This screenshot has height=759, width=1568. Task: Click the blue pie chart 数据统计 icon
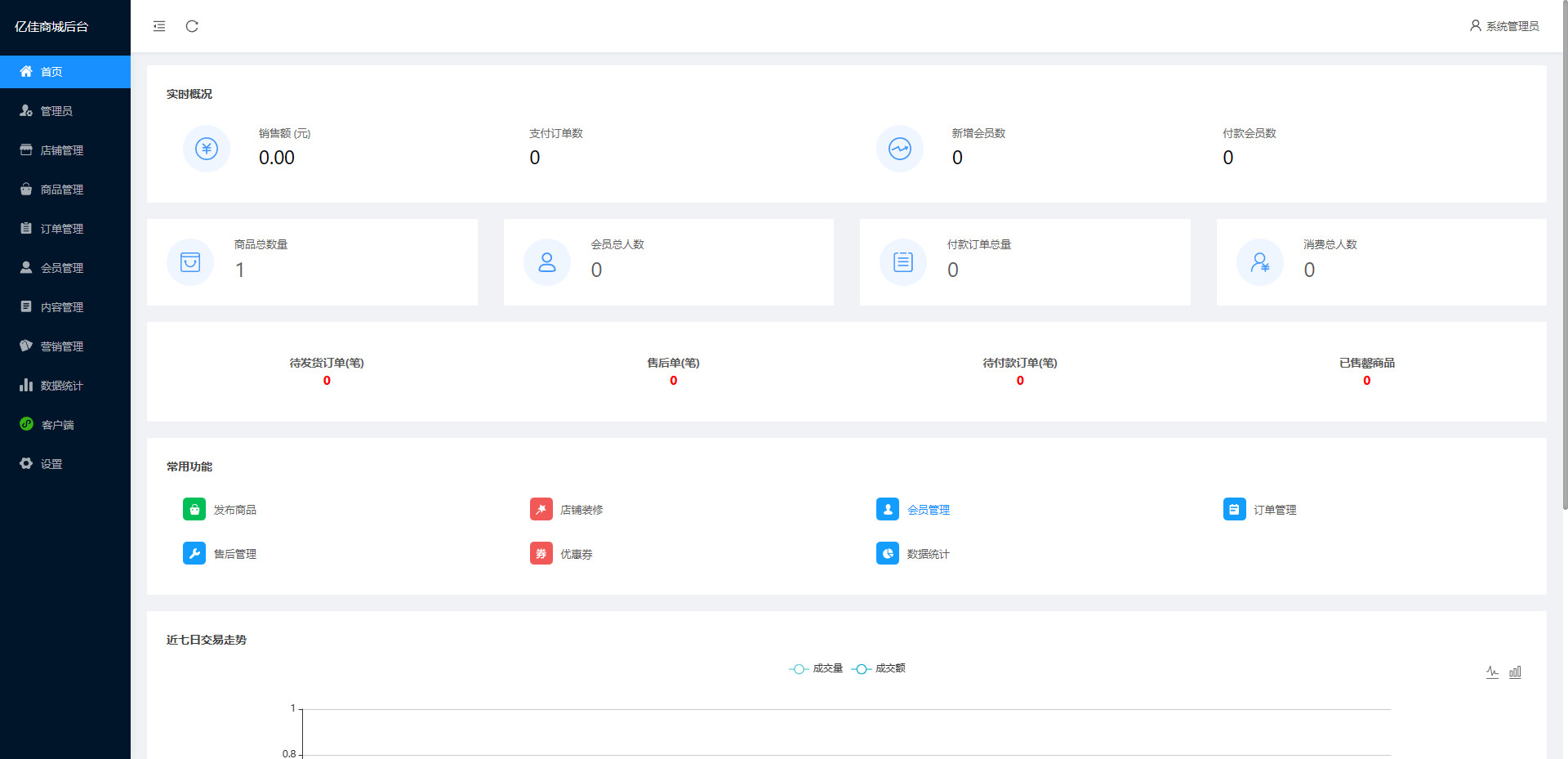pyautogui.click(x=888, y=553)
